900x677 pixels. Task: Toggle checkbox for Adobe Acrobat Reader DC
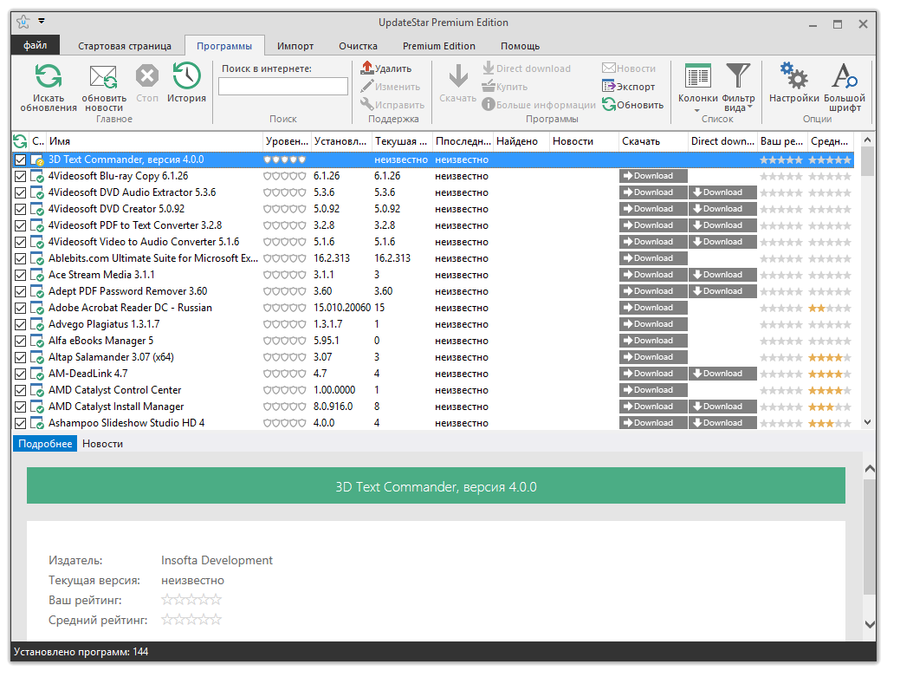pyautogui.click(x=21, y=308)
